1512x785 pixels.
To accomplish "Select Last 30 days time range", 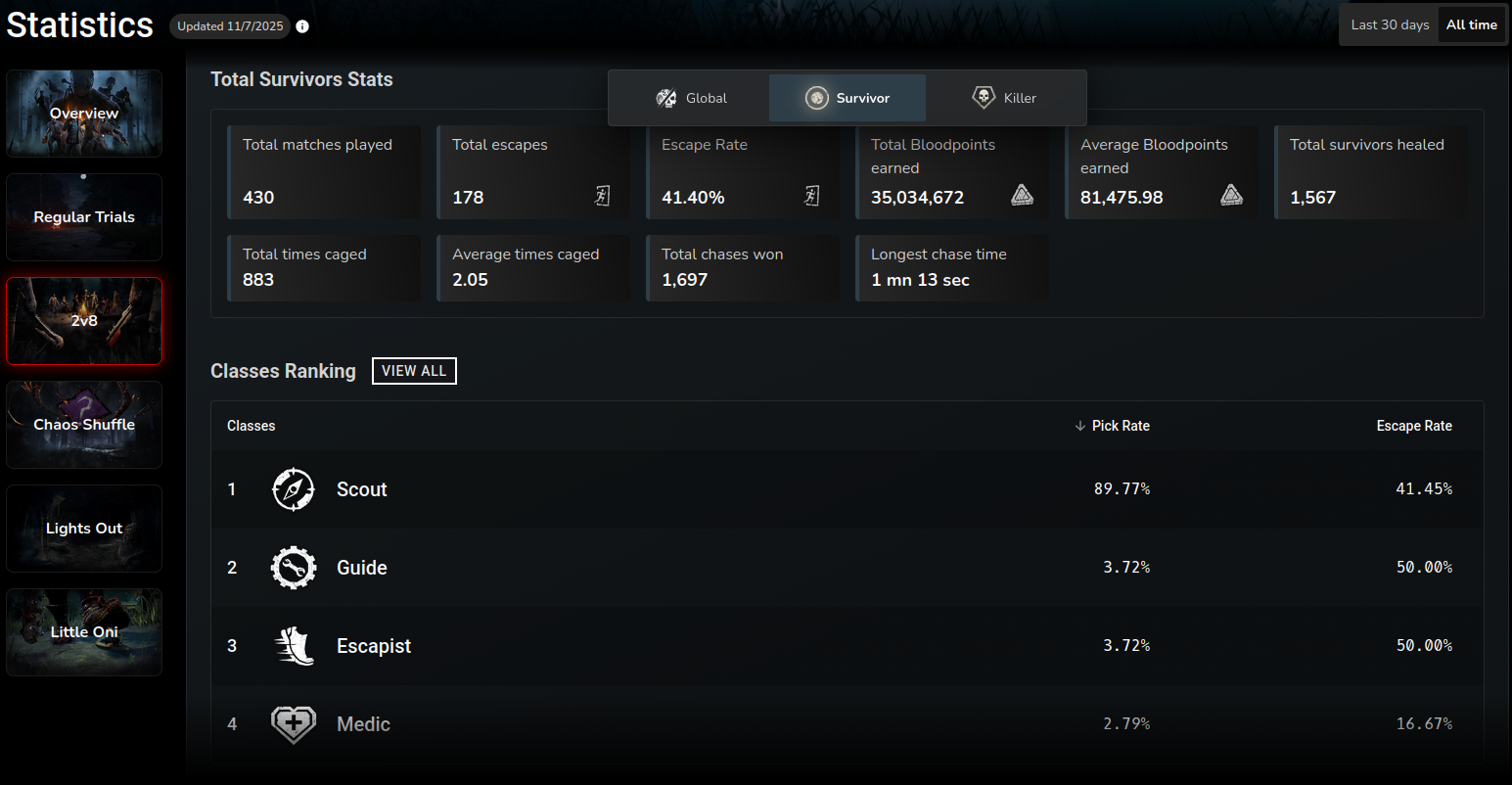I will pos(1390,24).
